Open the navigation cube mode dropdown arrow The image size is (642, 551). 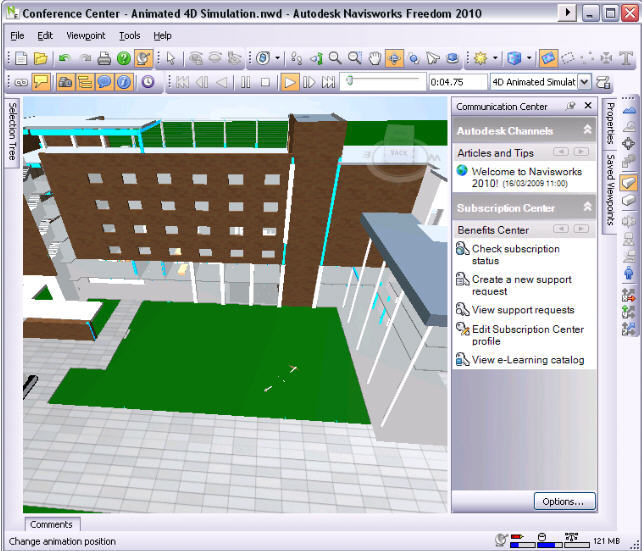pyautogui.click(x=277, y=59)
